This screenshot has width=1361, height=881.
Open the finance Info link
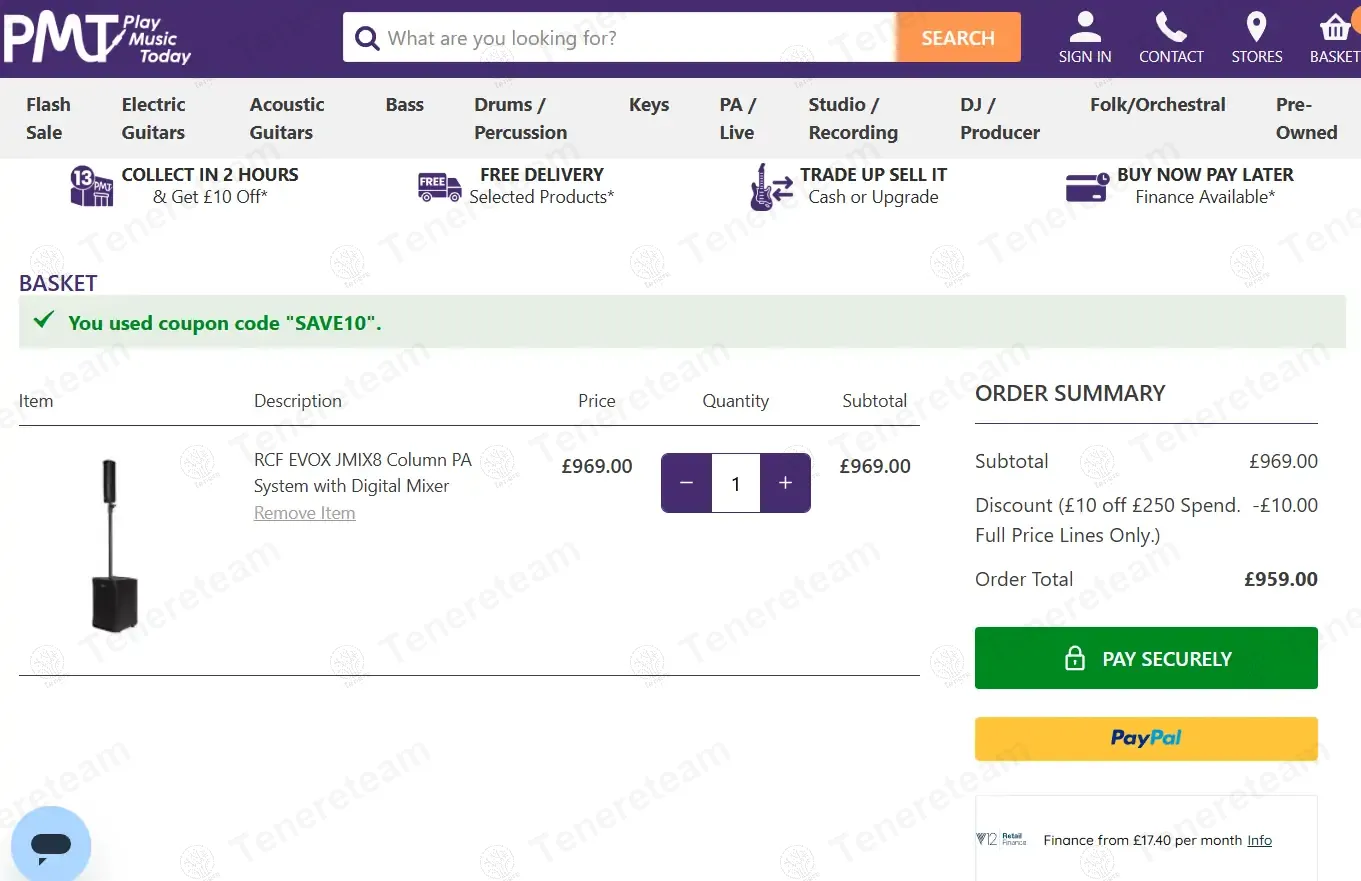click(x=1260, y=840)
